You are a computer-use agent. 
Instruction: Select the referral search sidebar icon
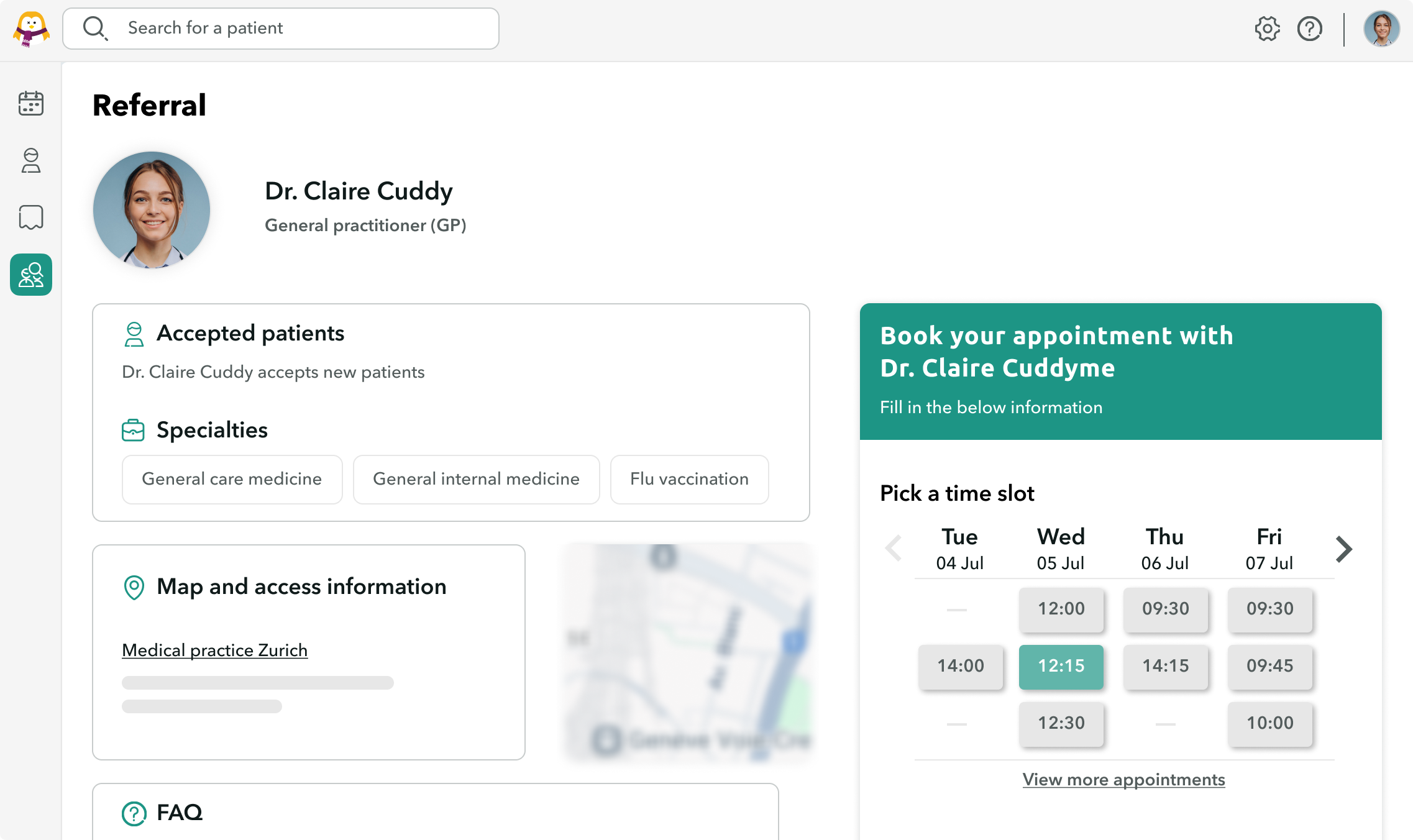[30, 275]
